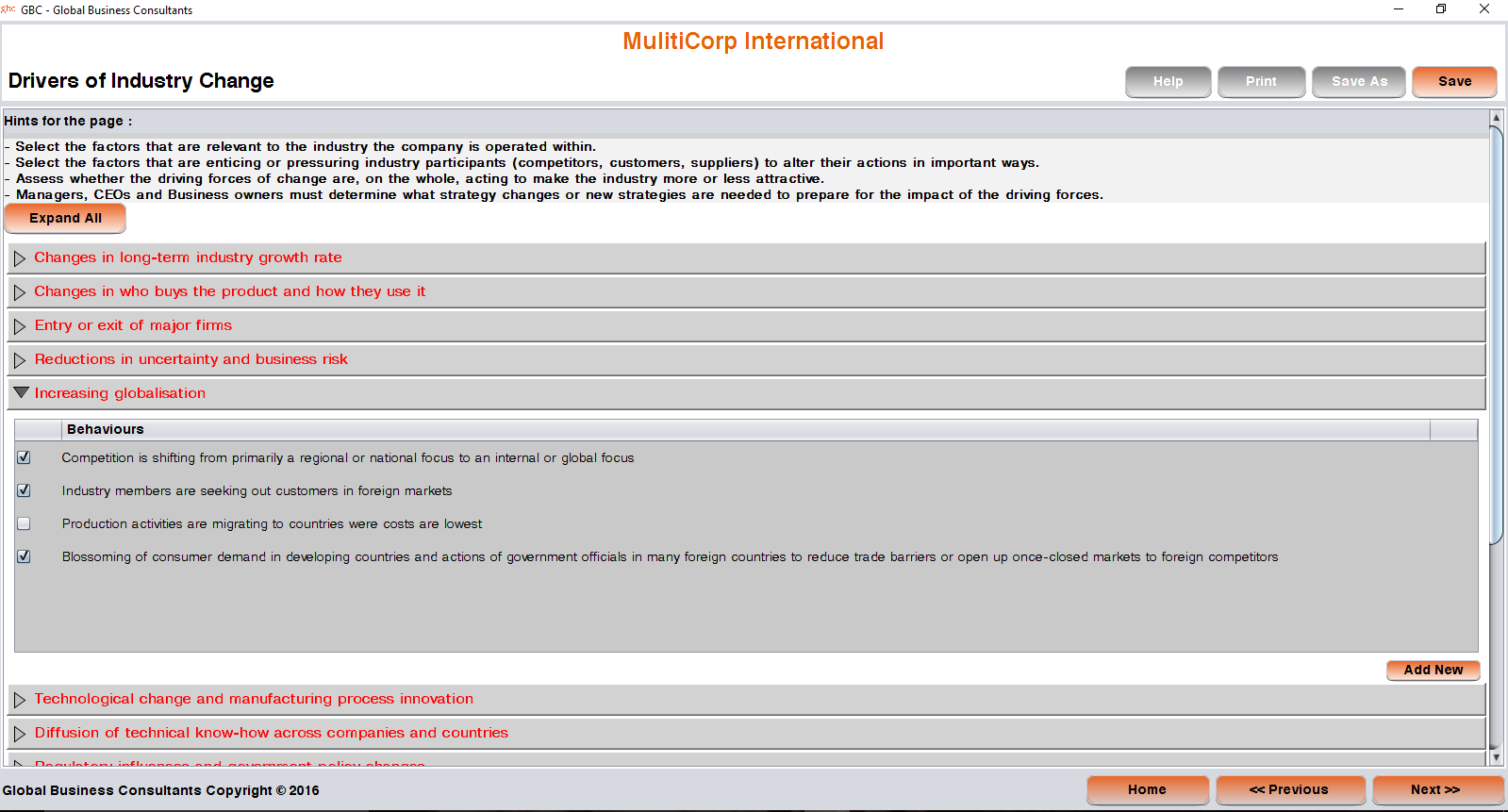Click the Add New button

coord(1433,670)
